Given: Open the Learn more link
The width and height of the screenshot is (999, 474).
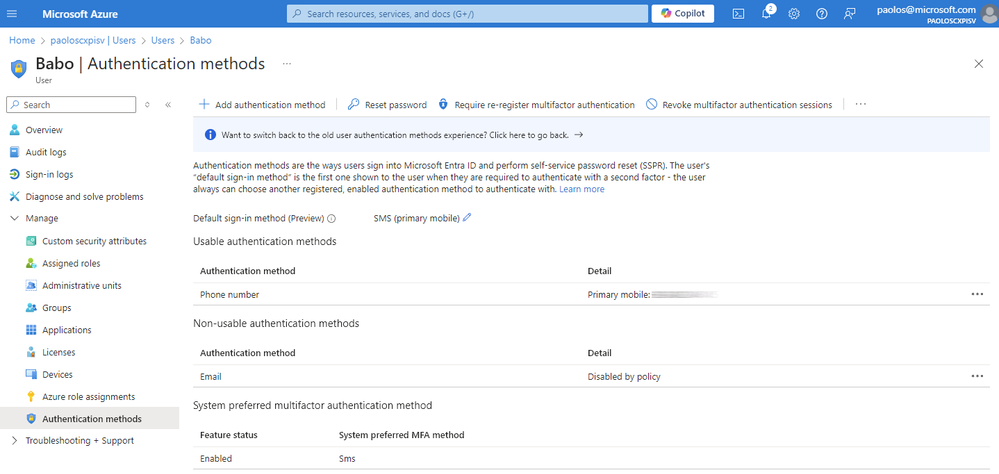Looking at the screenshot, I should [x=582, y=189].
